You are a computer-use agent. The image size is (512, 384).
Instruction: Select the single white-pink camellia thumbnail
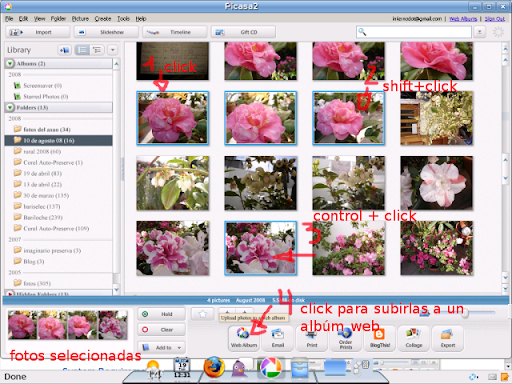436,183
